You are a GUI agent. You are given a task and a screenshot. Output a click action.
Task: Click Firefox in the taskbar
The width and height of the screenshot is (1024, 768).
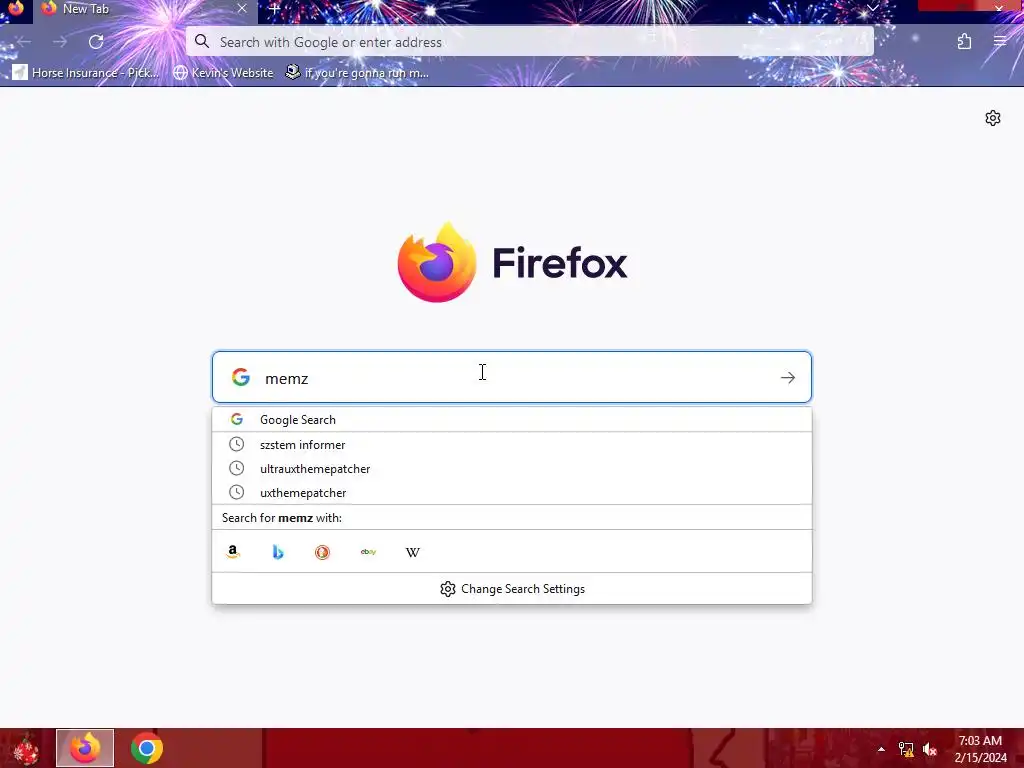(85, 748)
